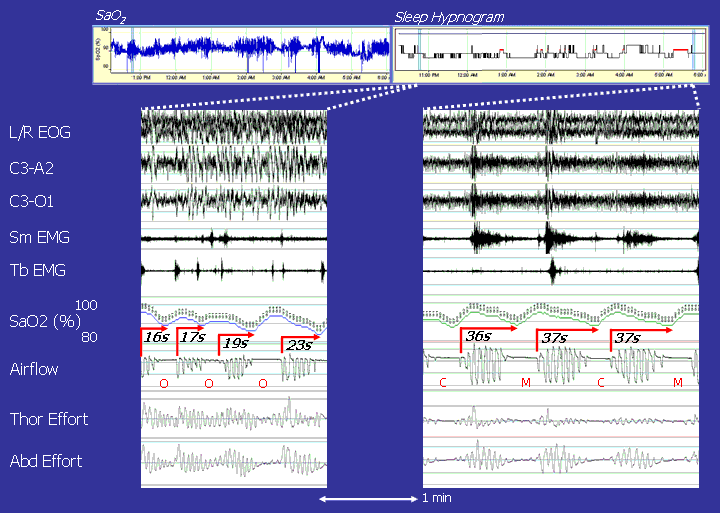The height and width of the screenshot is (513, 720).
Task: Click the rightmost red M airflow marker
Action: tap(678, 383)
